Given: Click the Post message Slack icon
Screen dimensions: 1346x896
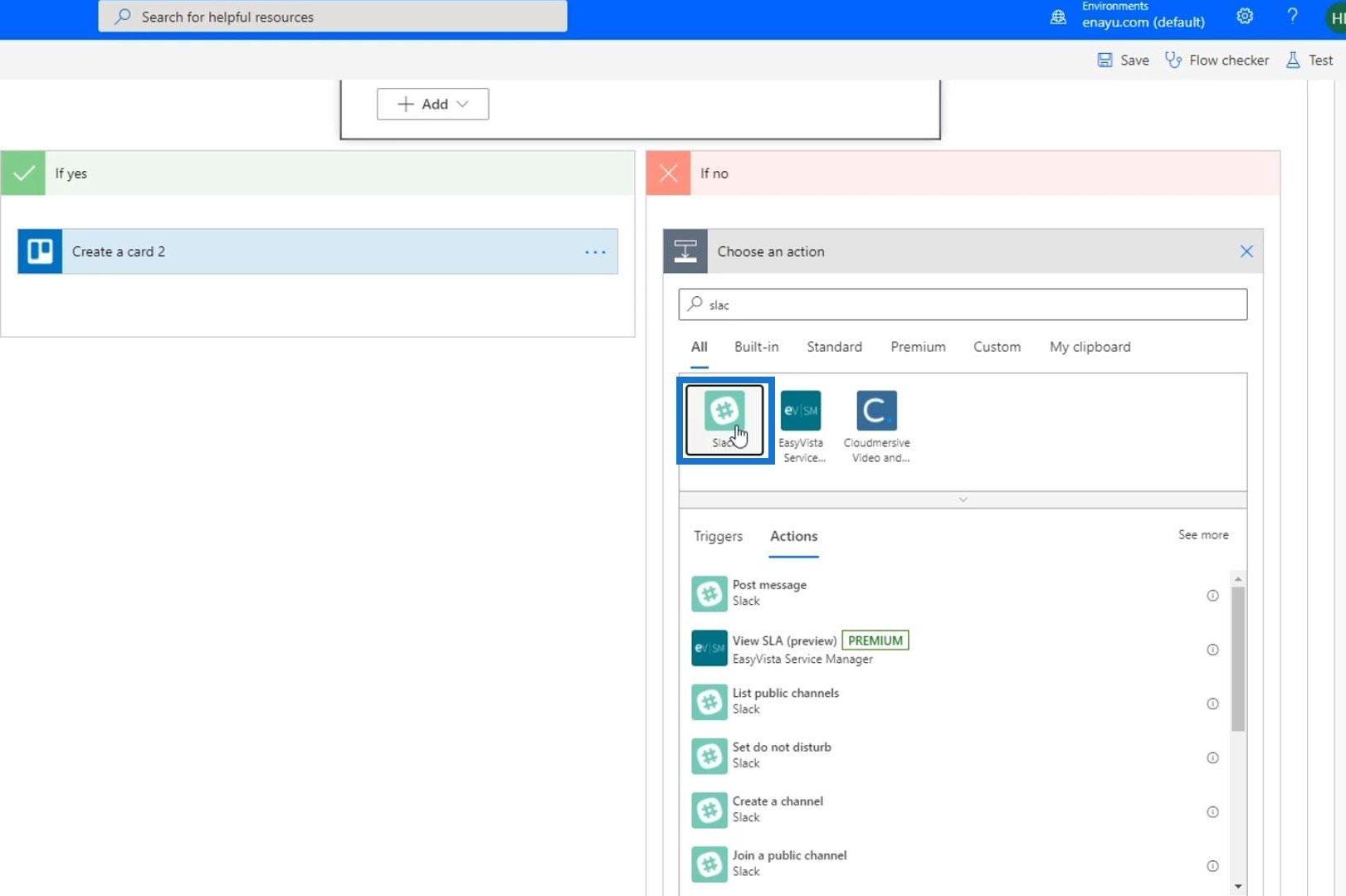Looking at the screenshot, I should click(710, 594).
